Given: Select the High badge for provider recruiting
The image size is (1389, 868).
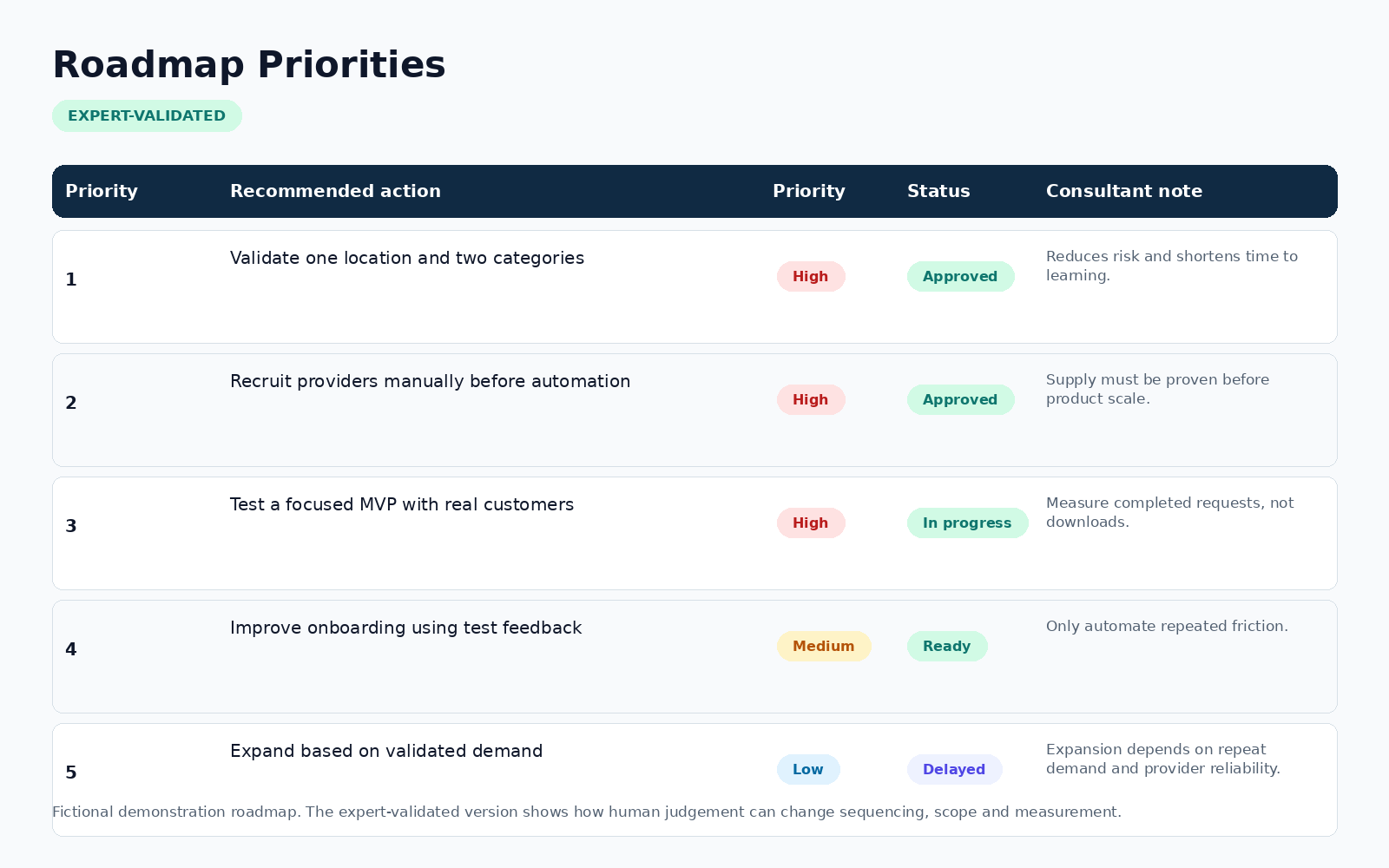Looking at the screenshot, I should point(811,399).
